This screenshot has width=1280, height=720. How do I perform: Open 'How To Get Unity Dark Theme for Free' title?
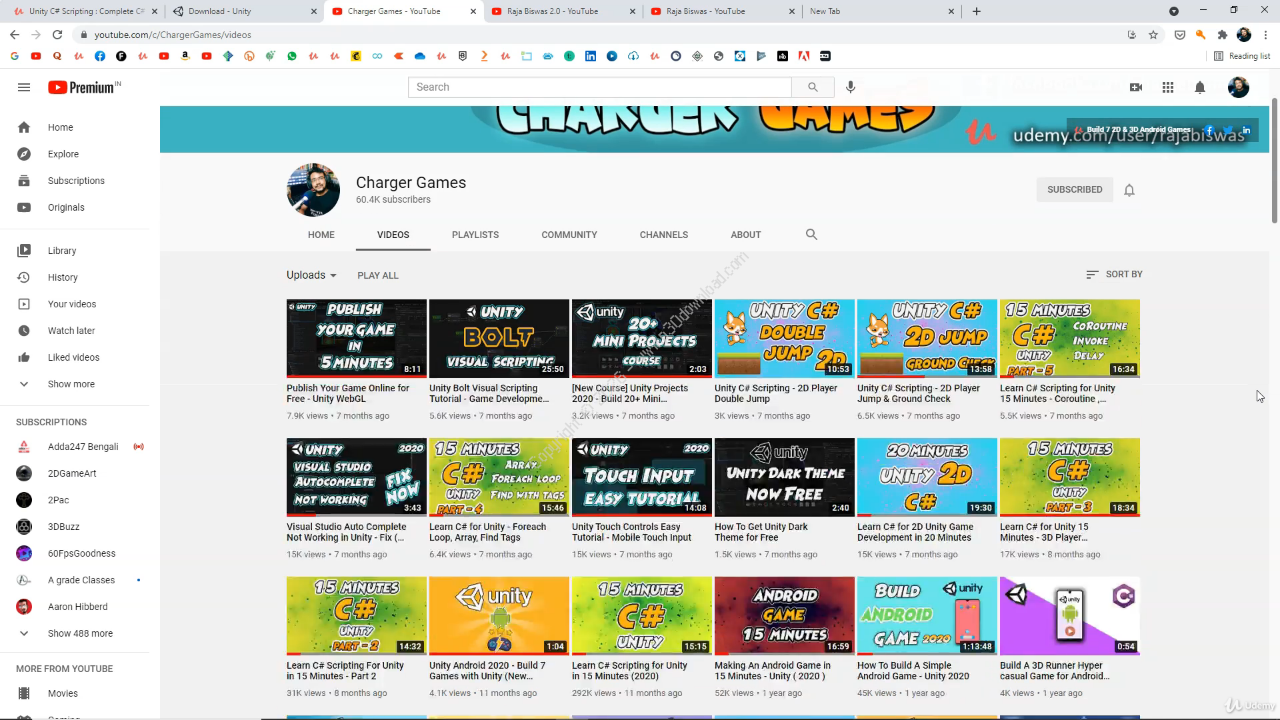(761, 532)
